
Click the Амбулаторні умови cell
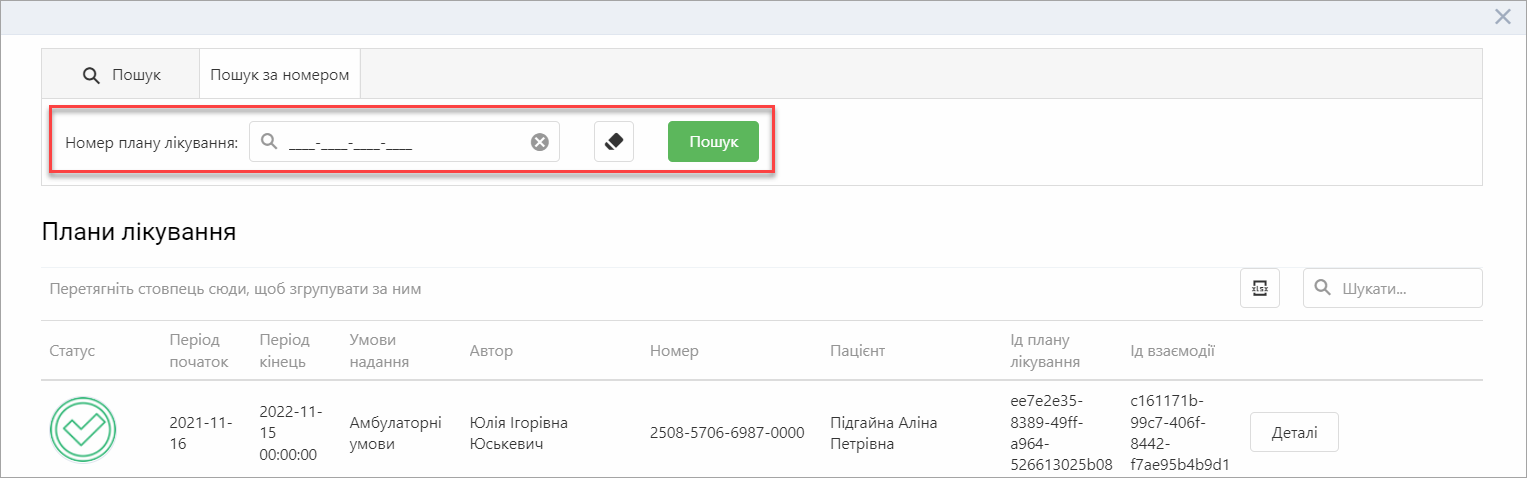pos(395,433)
